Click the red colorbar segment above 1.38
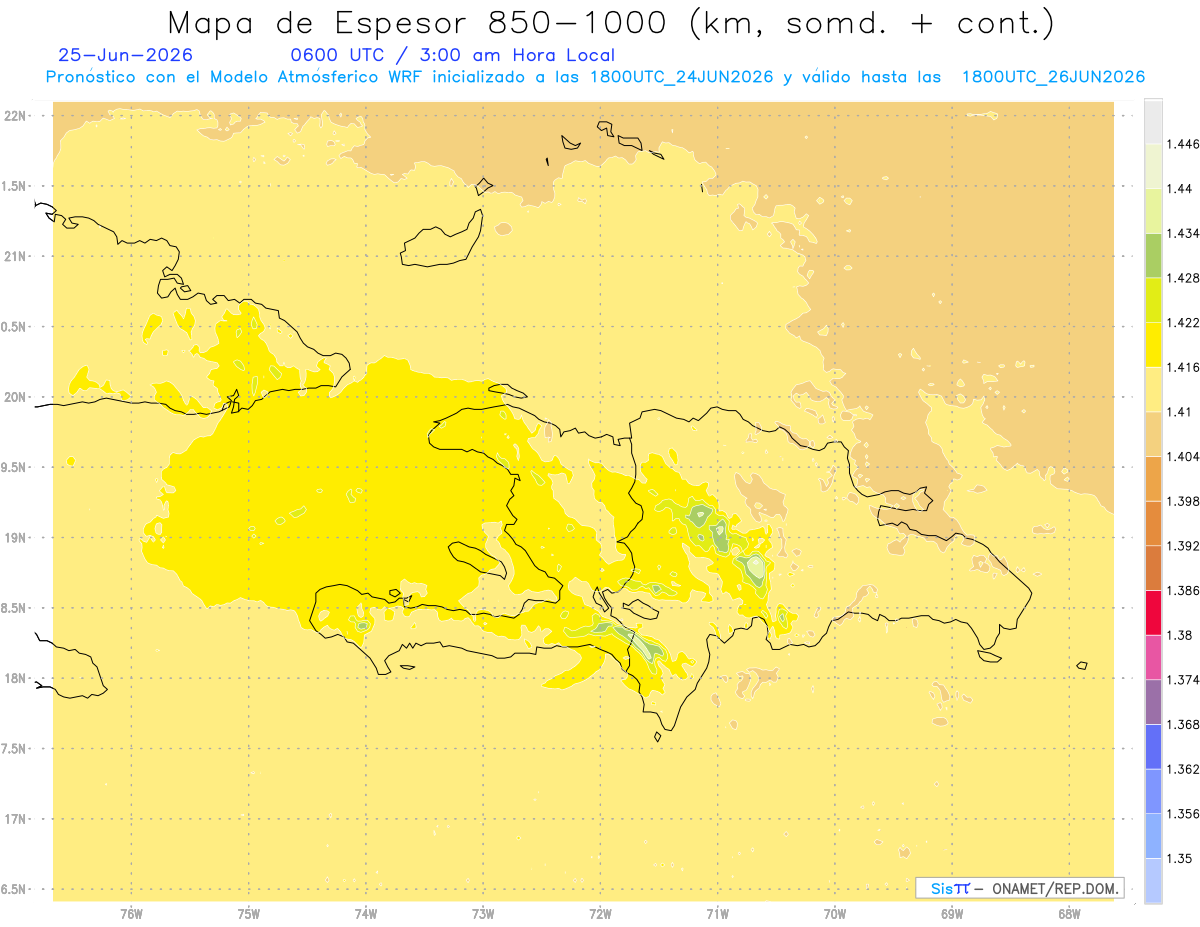1200x927 pixels. (1153, 612)
